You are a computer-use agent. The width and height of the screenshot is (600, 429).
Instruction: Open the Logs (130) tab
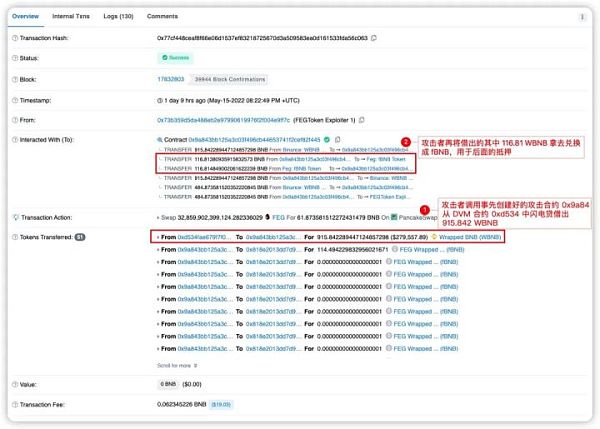click(x=119, y=17)
